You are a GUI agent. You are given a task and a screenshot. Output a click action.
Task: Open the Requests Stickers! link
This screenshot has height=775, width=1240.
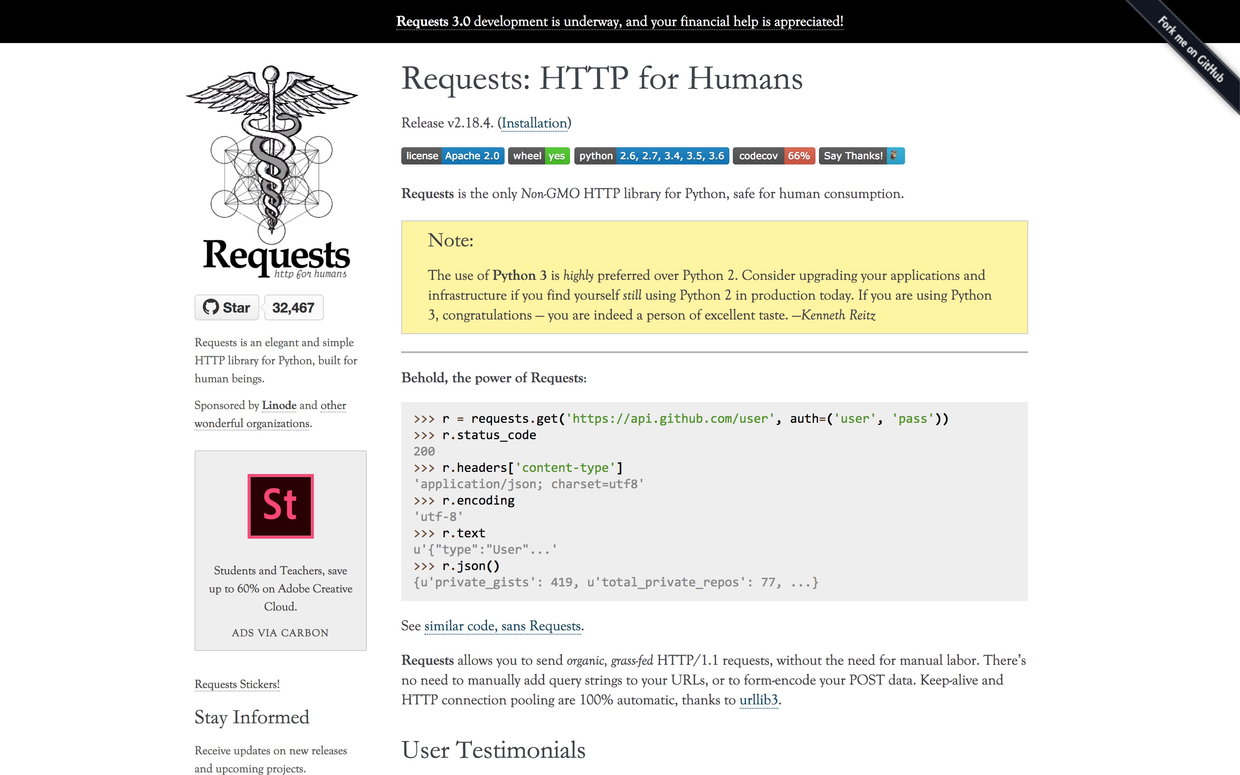(x=237, y=684)
